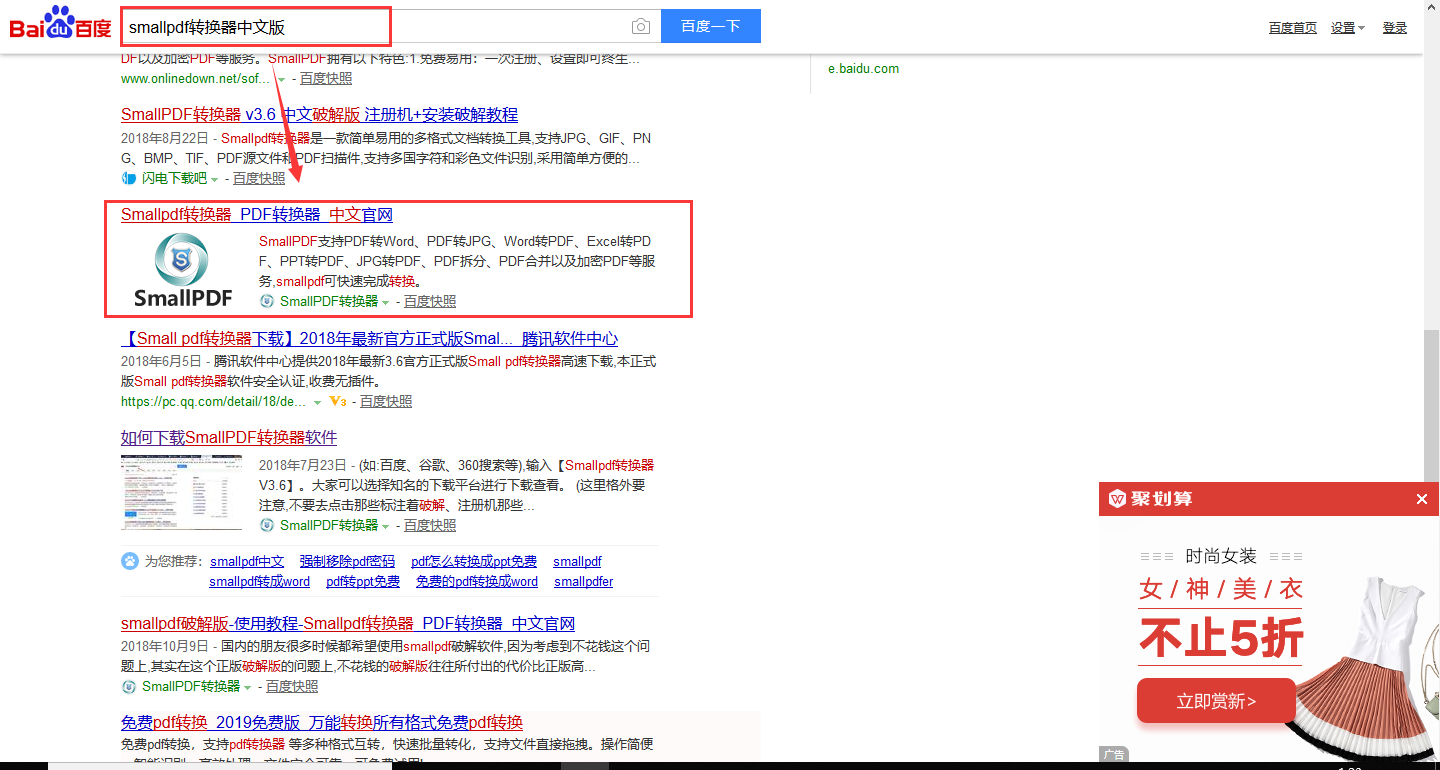Select related search smallpdf
The height and width of the screenshot is (770, 1440).
[x=577, y=562]
